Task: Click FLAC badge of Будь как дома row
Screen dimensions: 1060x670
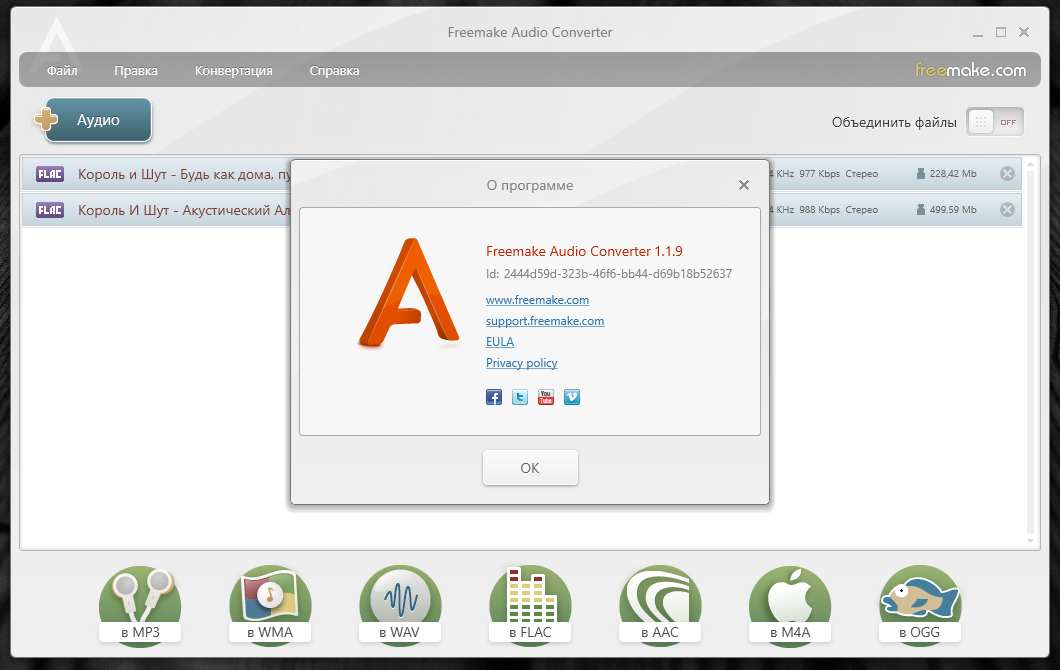Action: point(50,174)
